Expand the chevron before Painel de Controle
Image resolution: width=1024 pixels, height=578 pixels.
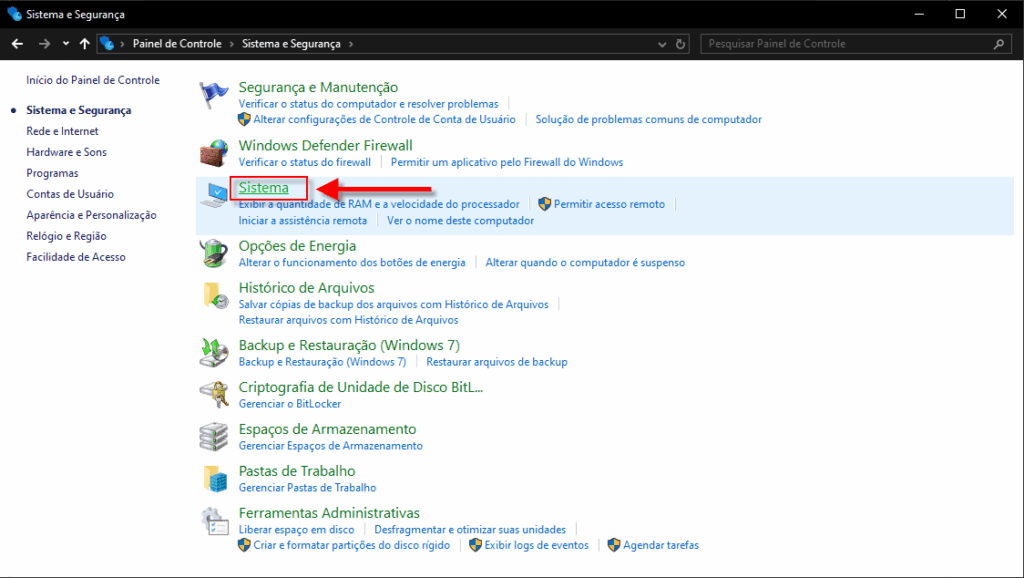click(x=122, y=44)
